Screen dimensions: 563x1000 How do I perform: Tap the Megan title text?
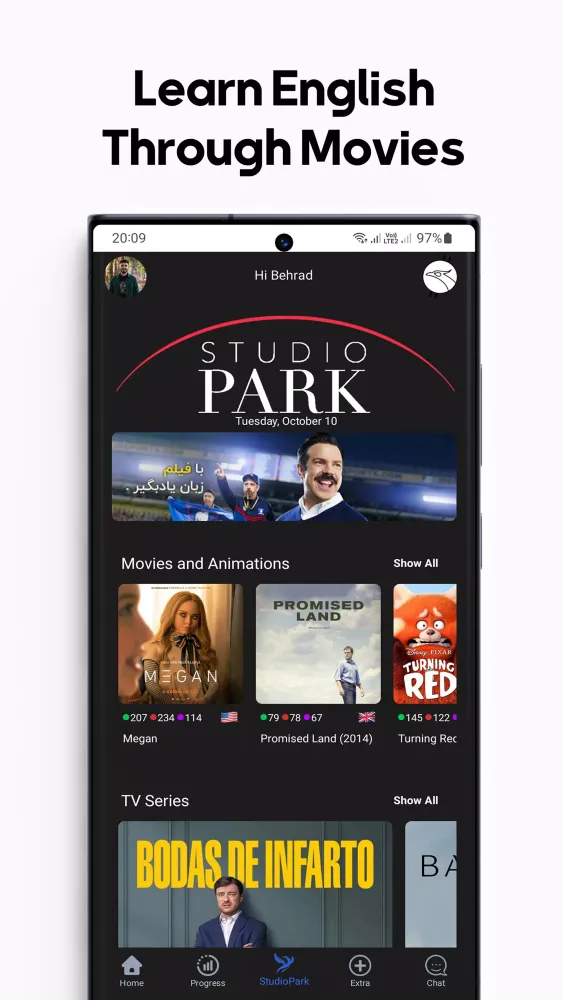point(140,739)
